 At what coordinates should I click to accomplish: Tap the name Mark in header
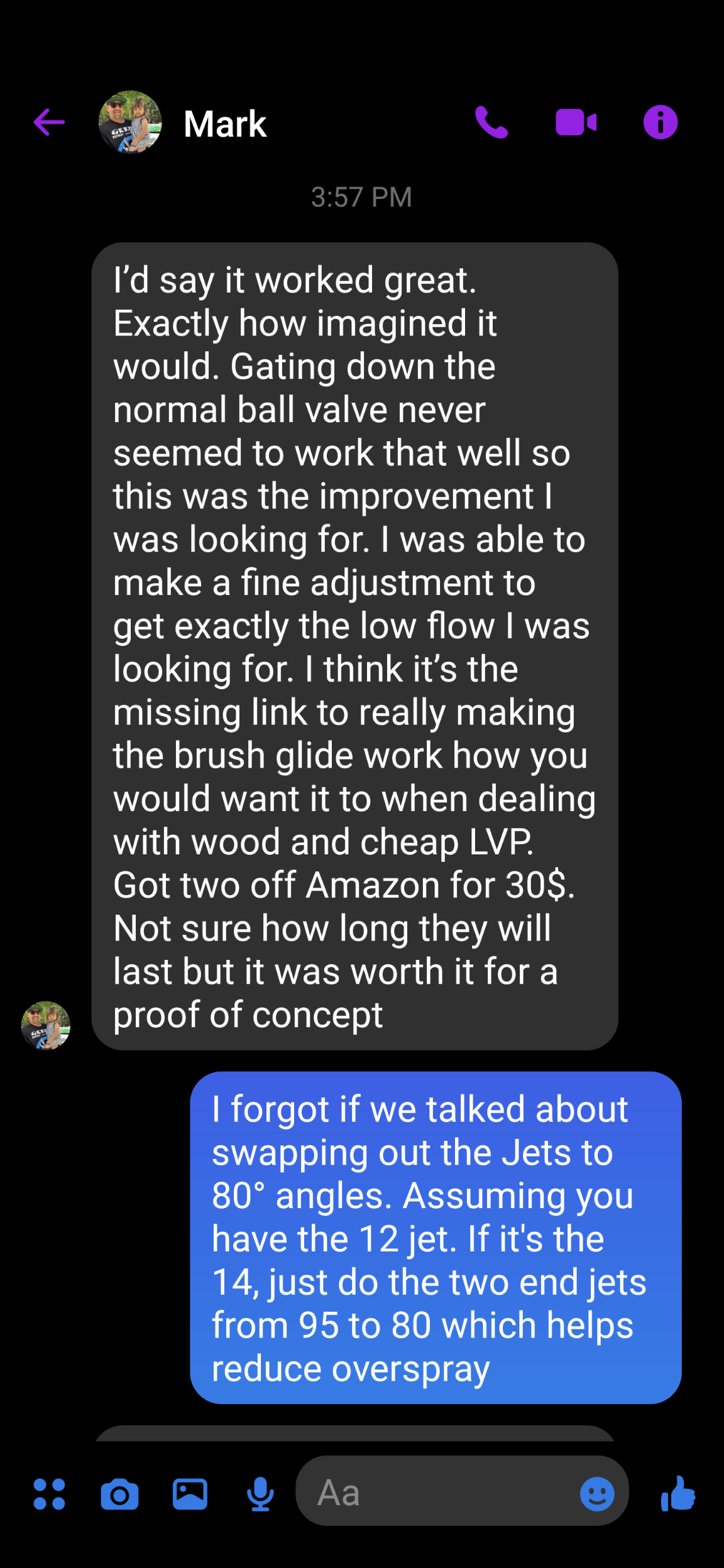[225, 124]
